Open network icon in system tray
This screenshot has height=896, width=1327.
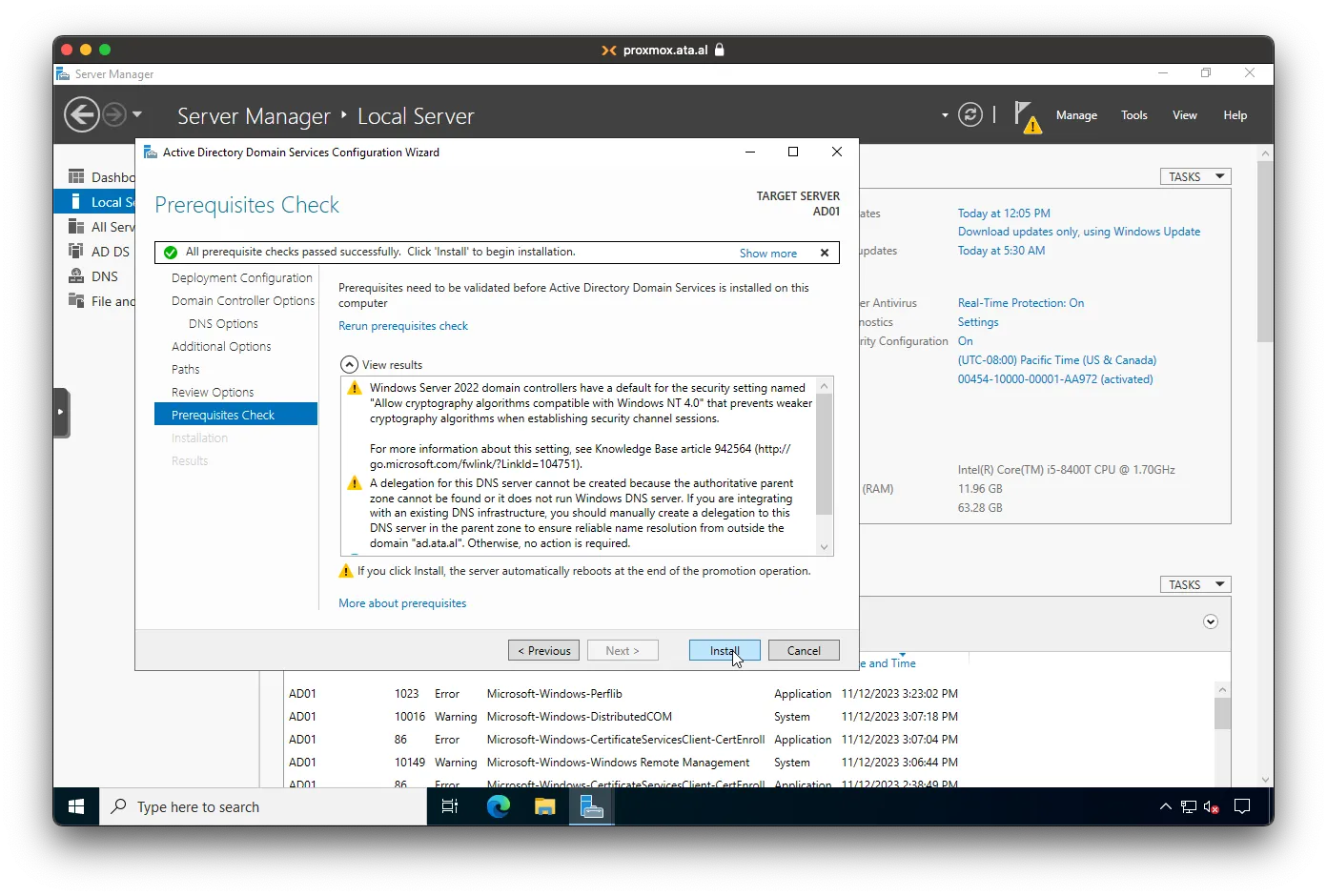tap(1189, 806)
